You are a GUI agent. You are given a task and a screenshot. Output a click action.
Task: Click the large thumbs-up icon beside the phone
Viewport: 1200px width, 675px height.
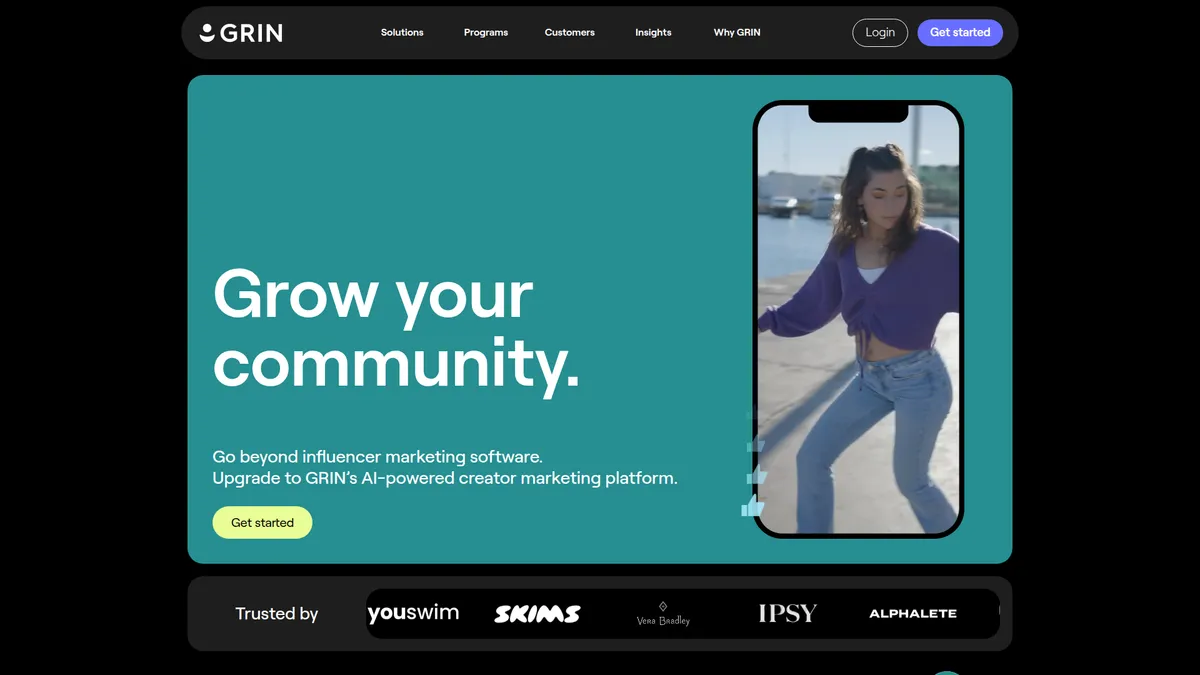tap(752, 506)
